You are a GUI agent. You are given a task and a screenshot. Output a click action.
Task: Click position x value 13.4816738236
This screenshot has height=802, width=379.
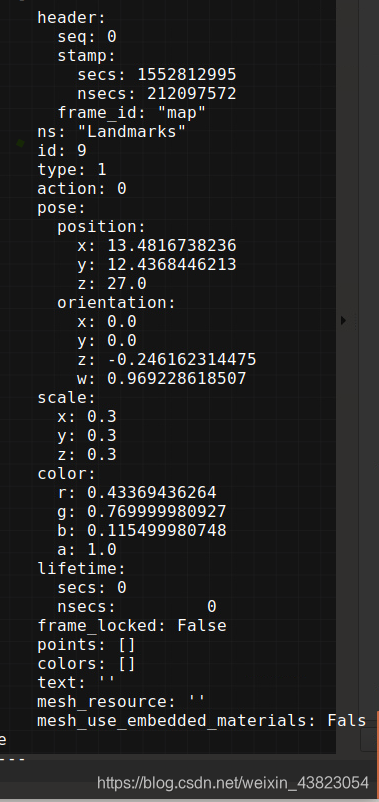(172, 246)
